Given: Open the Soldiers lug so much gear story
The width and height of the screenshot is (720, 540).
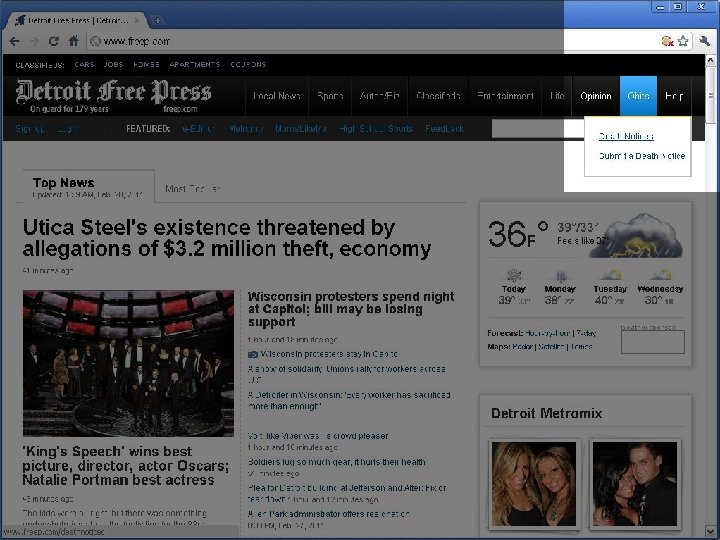Looking at the screenshot, I should point(337,462).
